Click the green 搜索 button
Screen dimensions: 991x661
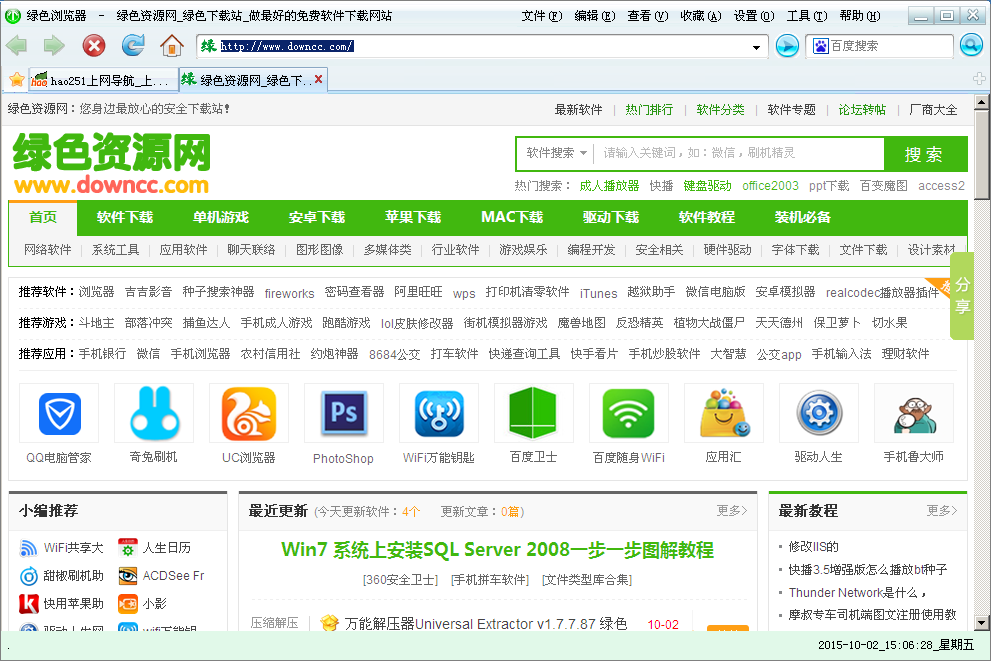coord(924,154)
